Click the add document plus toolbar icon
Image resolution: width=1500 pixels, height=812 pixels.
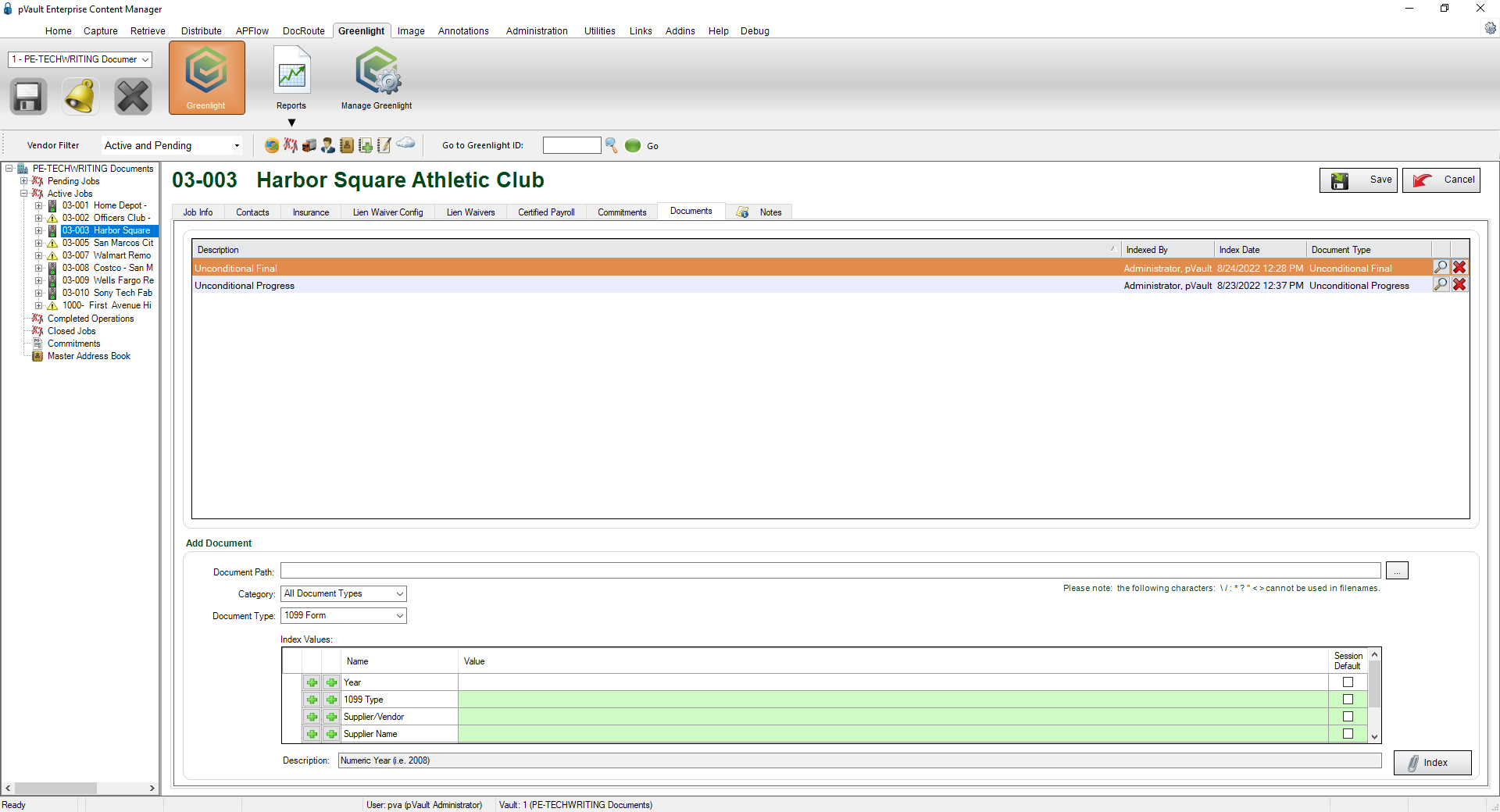(x=365, y=145)
